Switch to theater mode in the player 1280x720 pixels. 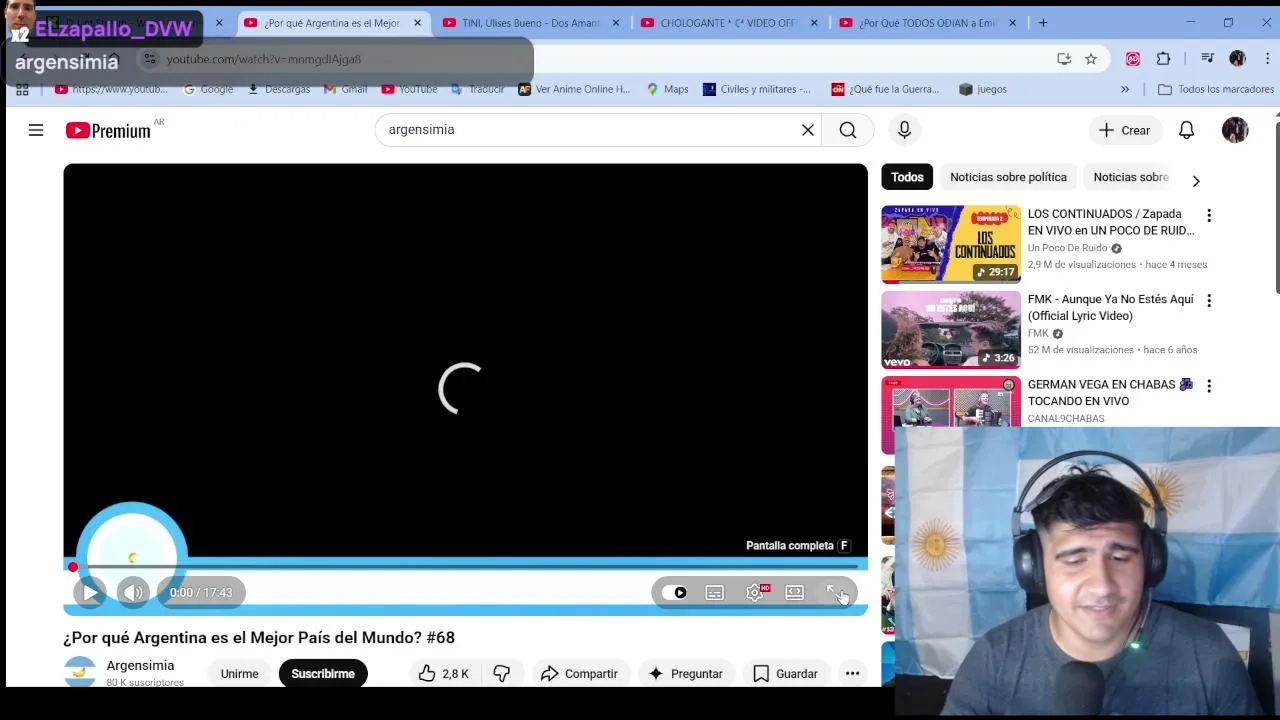pos(794,593)
